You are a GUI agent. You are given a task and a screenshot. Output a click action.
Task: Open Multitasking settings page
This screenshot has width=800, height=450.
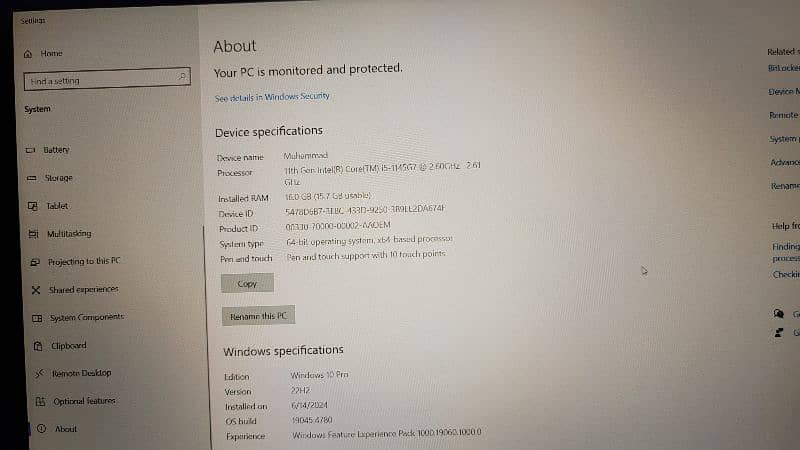[x=68, y=234]
